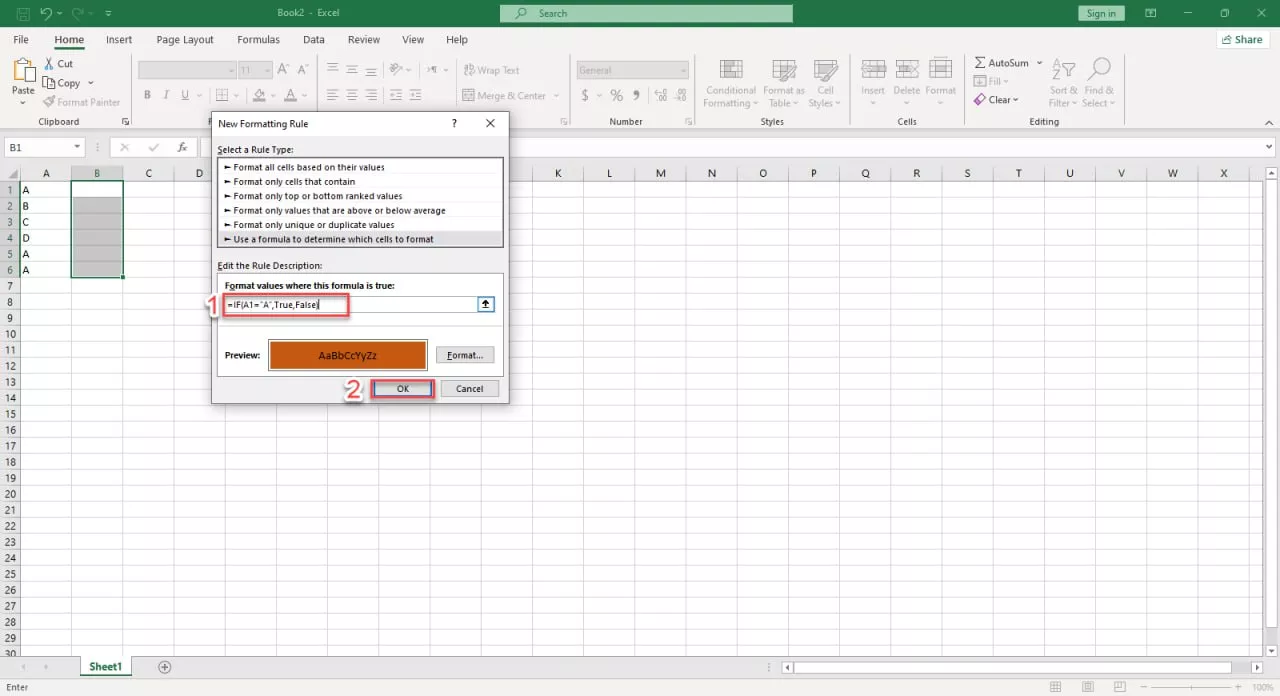Click the Comma Style icon
The height and width of the screenshot is (696, 1280).
[636, 96]
